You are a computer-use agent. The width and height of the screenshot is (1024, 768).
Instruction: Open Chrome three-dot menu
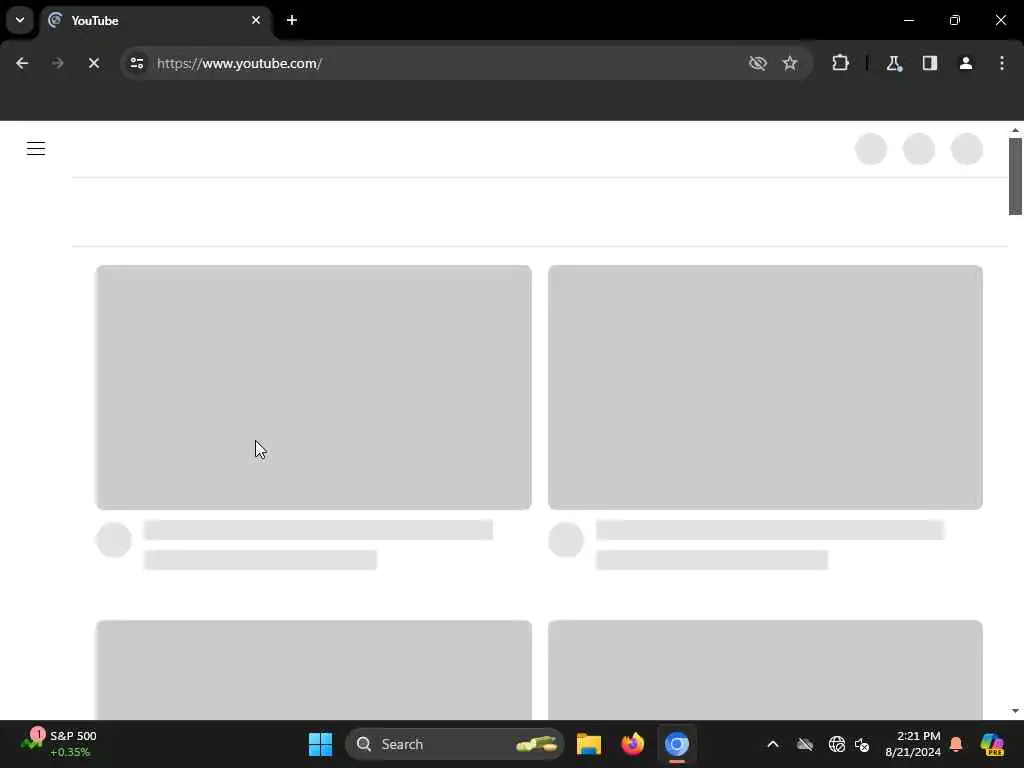(x=1002, y=63)
